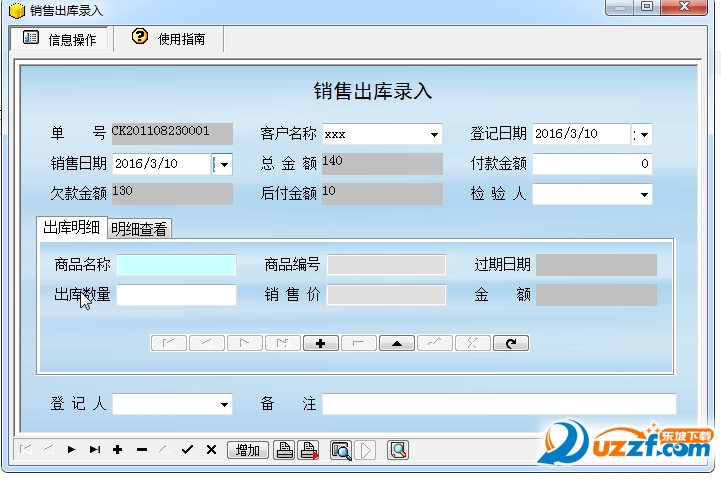Screen dimensions: 721x481
Task: Click detail navigator post checkmark button
Action: pyautogui.click(x=435, y=343)
